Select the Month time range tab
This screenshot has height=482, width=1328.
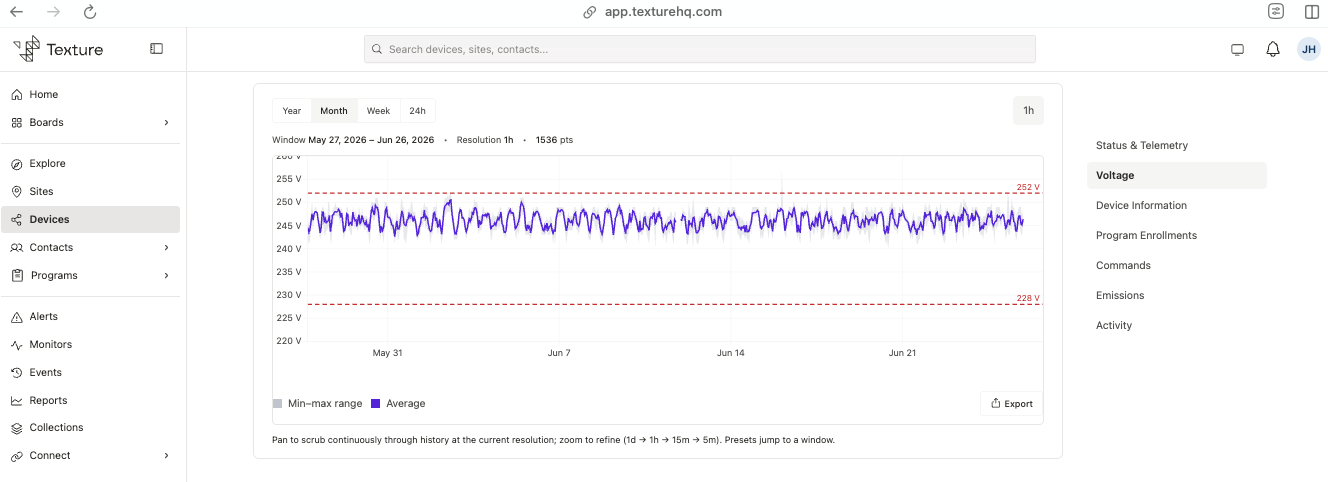point(334,111)
